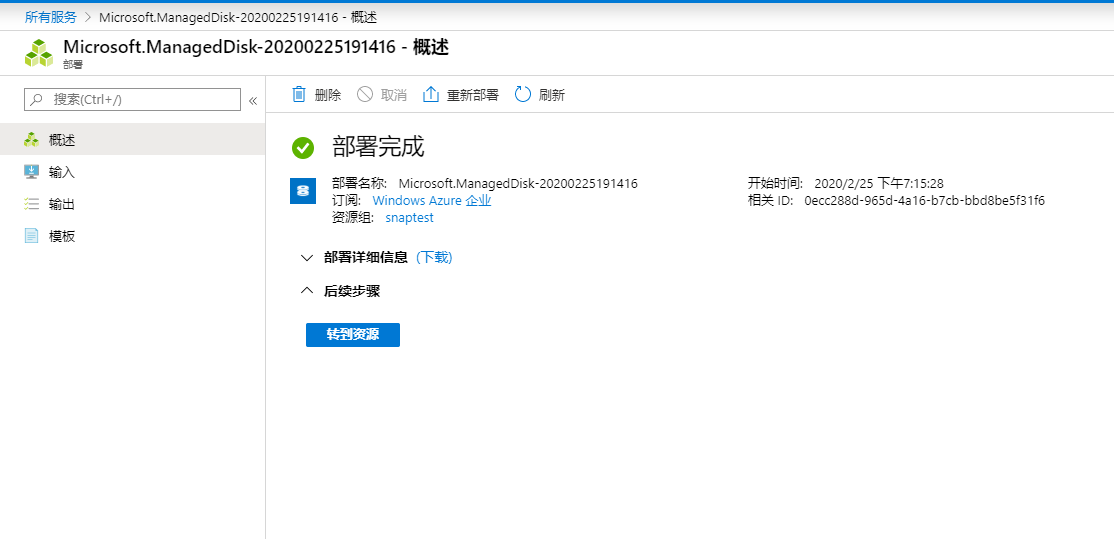Click the 转到资源 button

[x=353, y=334]
